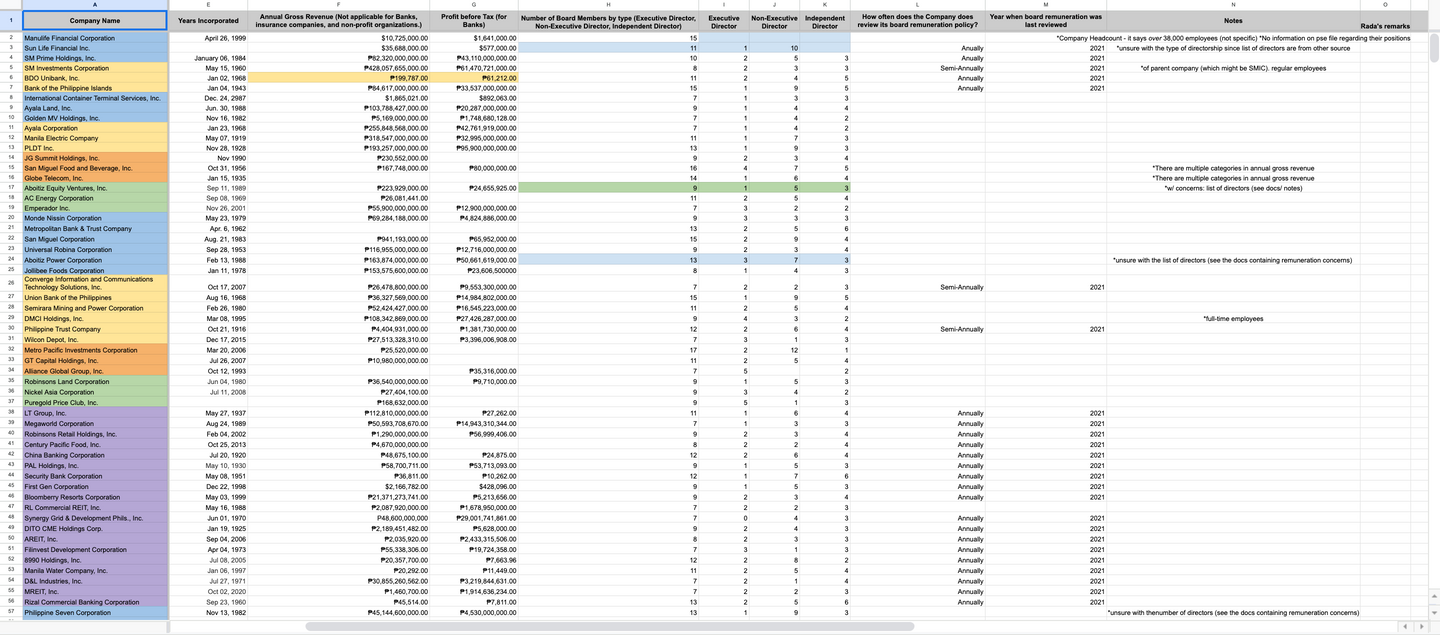Click the Emperador Inc. cell
Image resolution: width=1440 pixels, height=635 pixels.
pyautogui.click(x=94, y=208)
